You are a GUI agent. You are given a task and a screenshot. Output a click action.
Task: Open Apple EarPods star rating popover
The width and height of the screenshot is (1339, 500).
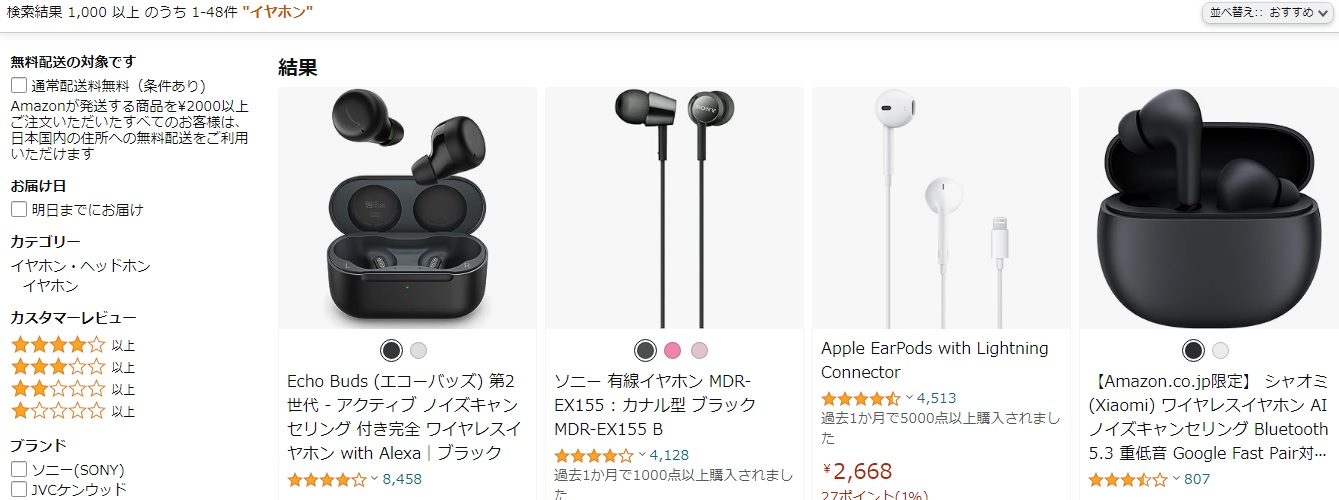pyautogui.click(x=861, y=398)
